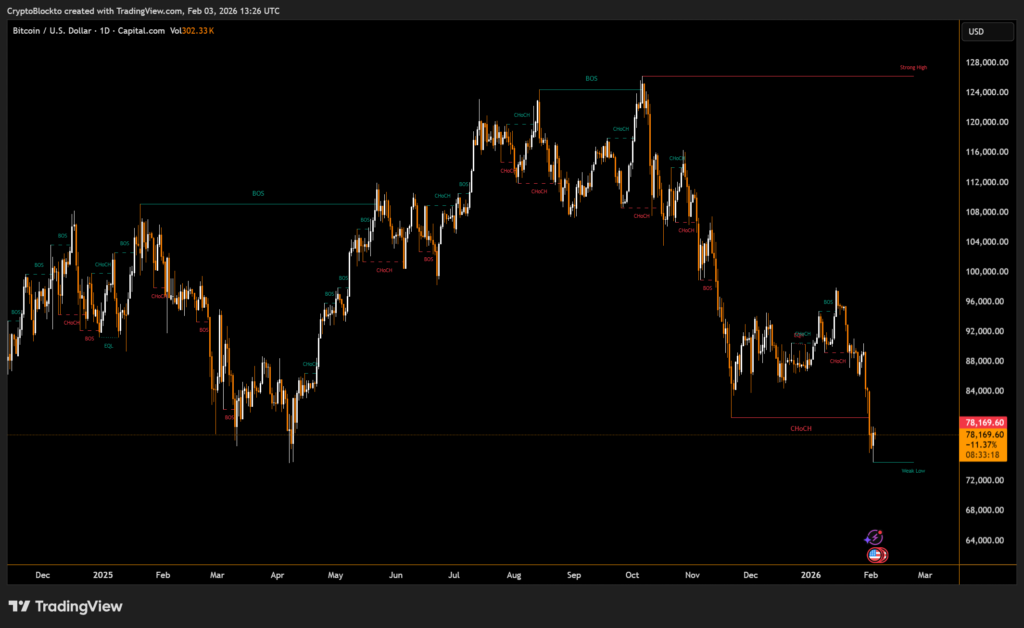Click the Oct label on time axis
Image resolution: width=1024 pixels, height=628 pixels.
(x=632, y=575)
